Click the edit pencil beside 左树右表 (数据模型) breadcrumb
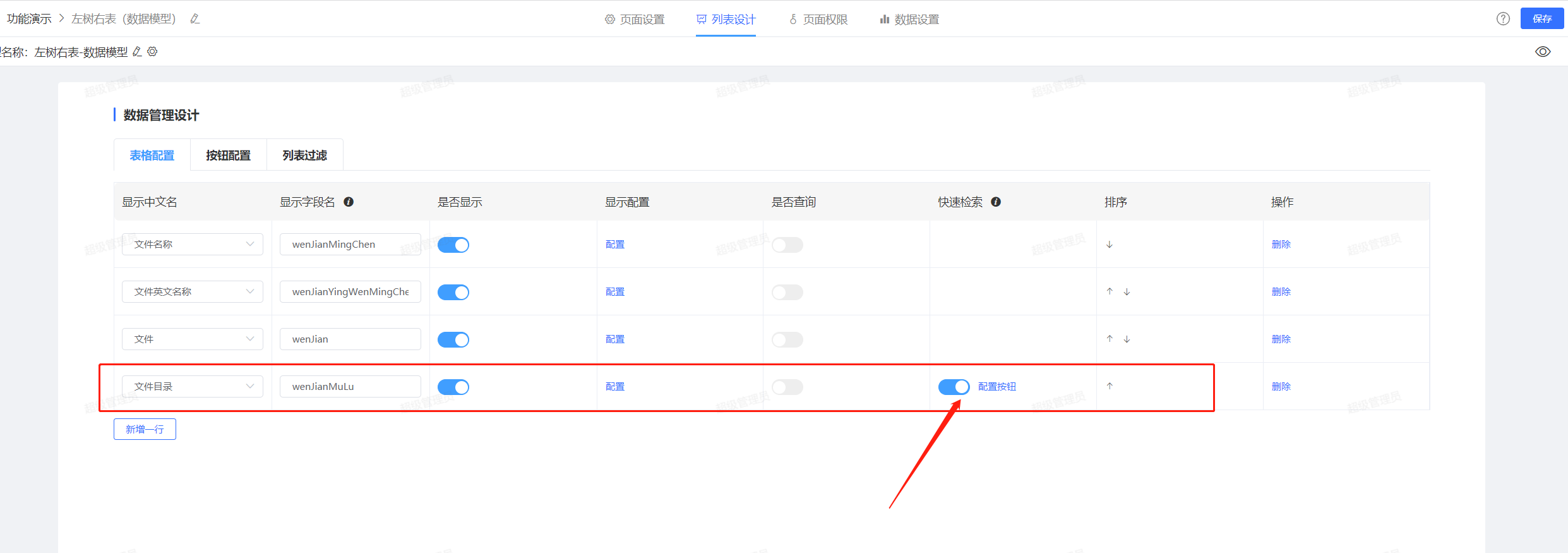The height and width of the screenshot is (553, 1568). (195, 19)
